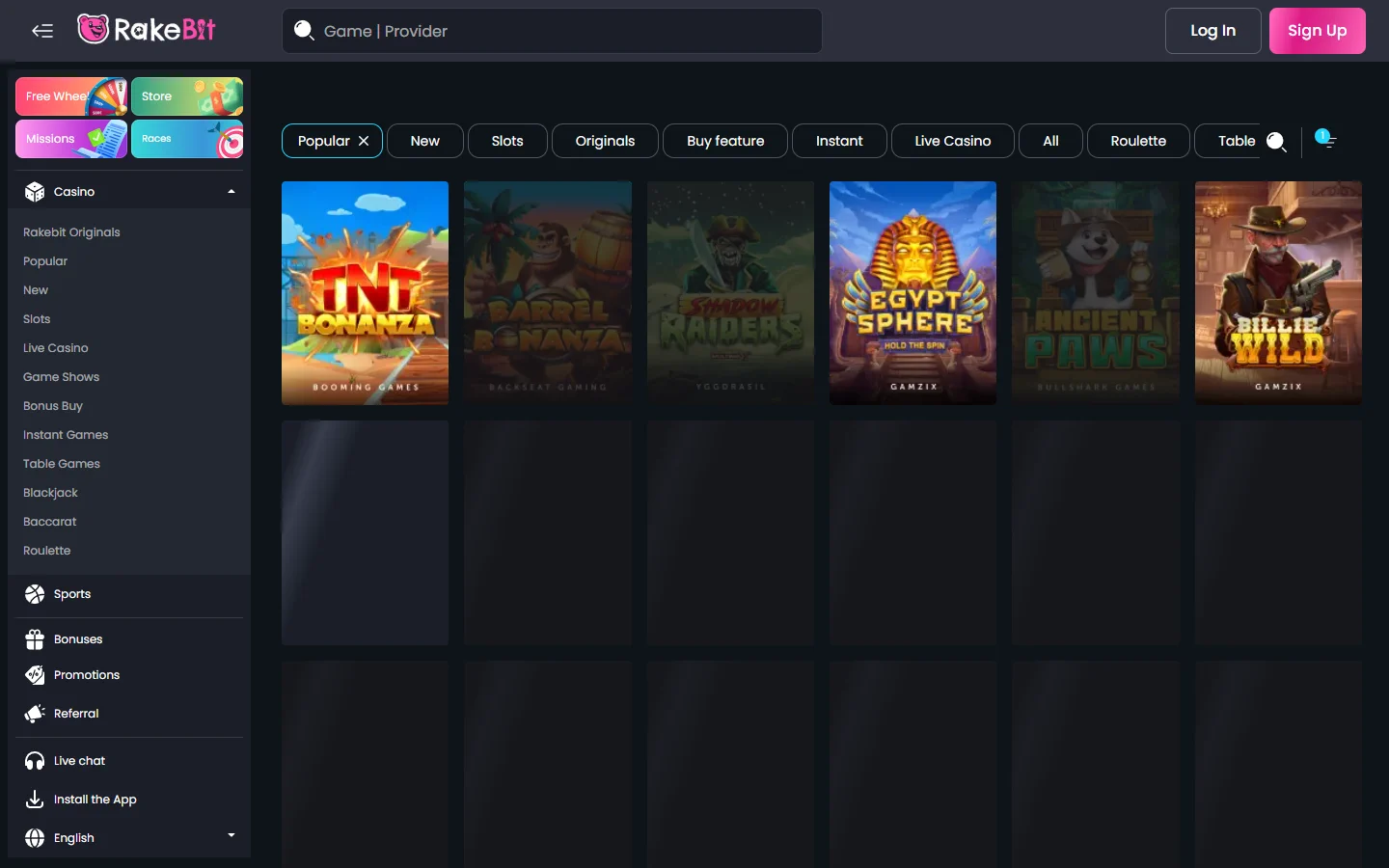Open the filter icon with badge
1389x868 pixels.
click(1325, 139)
